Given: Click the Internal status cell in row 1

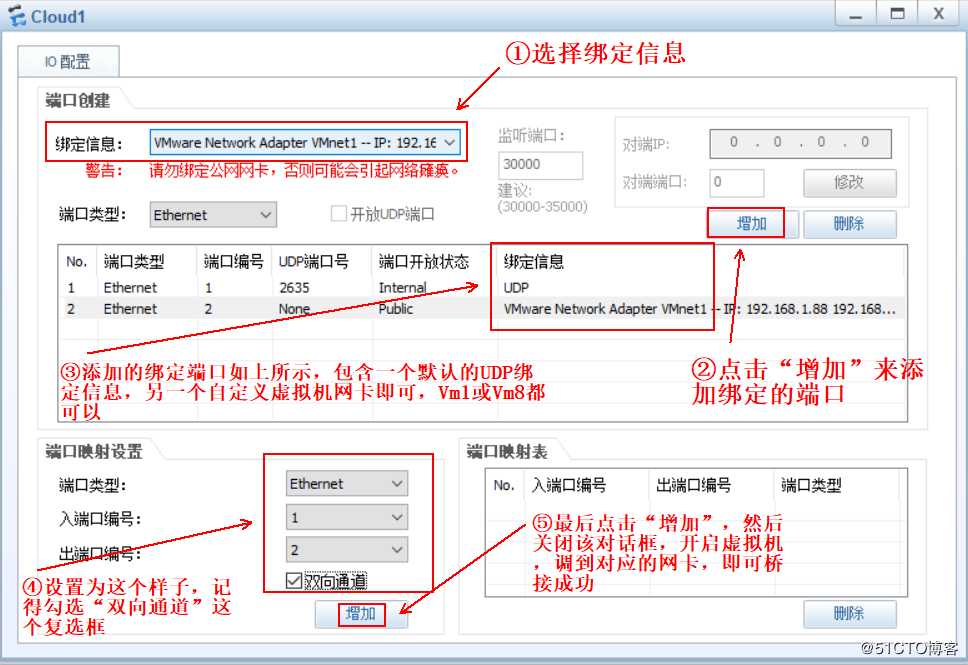Looking at the screenshot, I should (402, 288).
